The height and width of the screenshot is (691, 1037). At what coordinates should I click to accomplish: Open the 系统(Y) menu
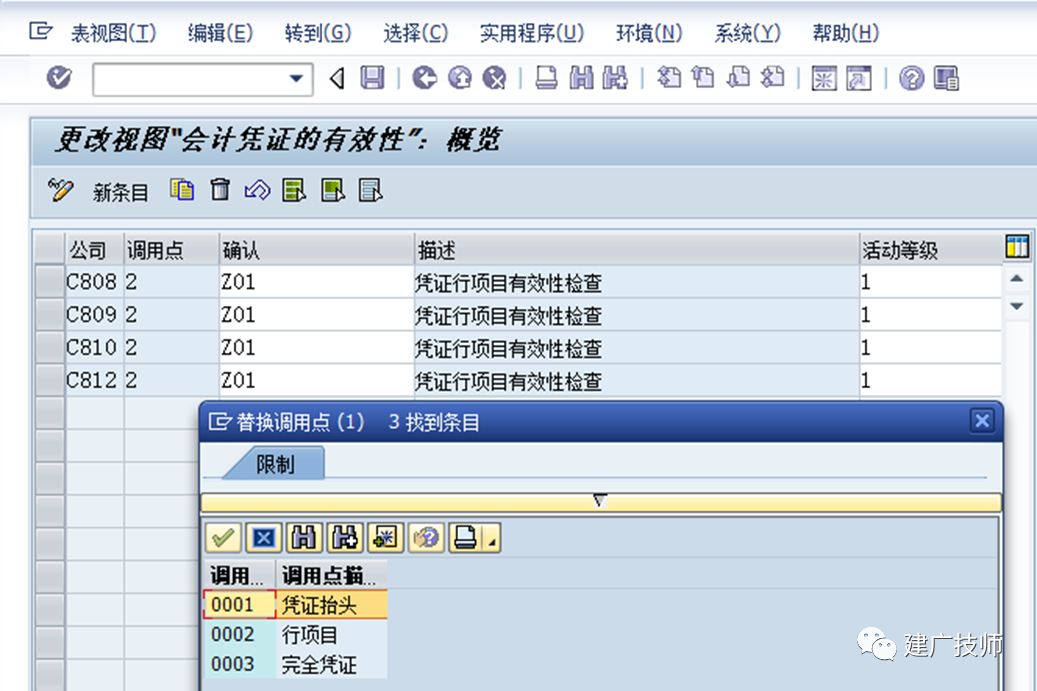747,32
